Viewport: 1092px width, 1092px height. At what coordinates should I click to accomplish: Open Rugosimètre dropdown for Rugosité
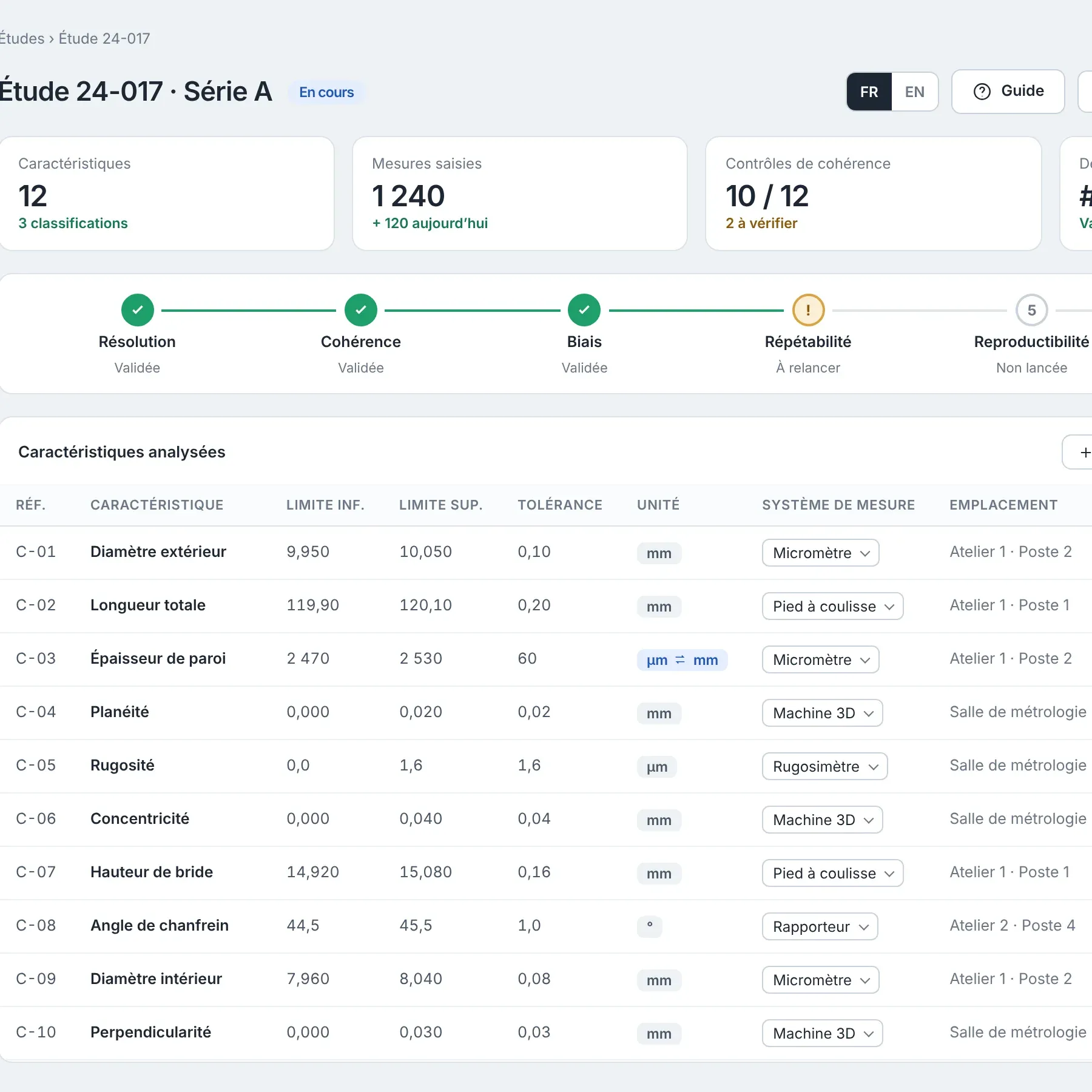pyautogui.click(x=824, y=766)
